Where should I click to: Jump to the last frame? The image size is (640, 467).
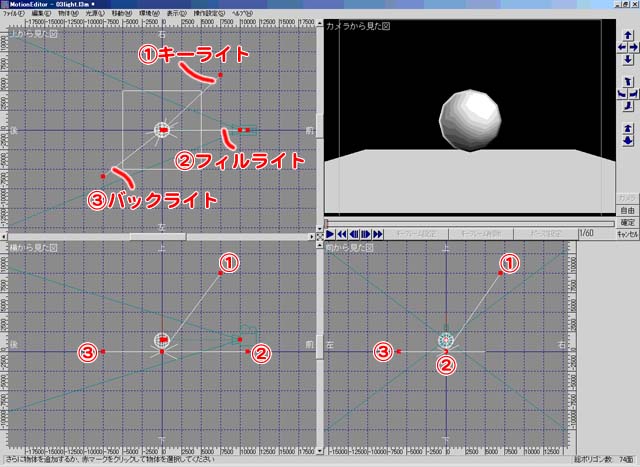pos(377,233)
